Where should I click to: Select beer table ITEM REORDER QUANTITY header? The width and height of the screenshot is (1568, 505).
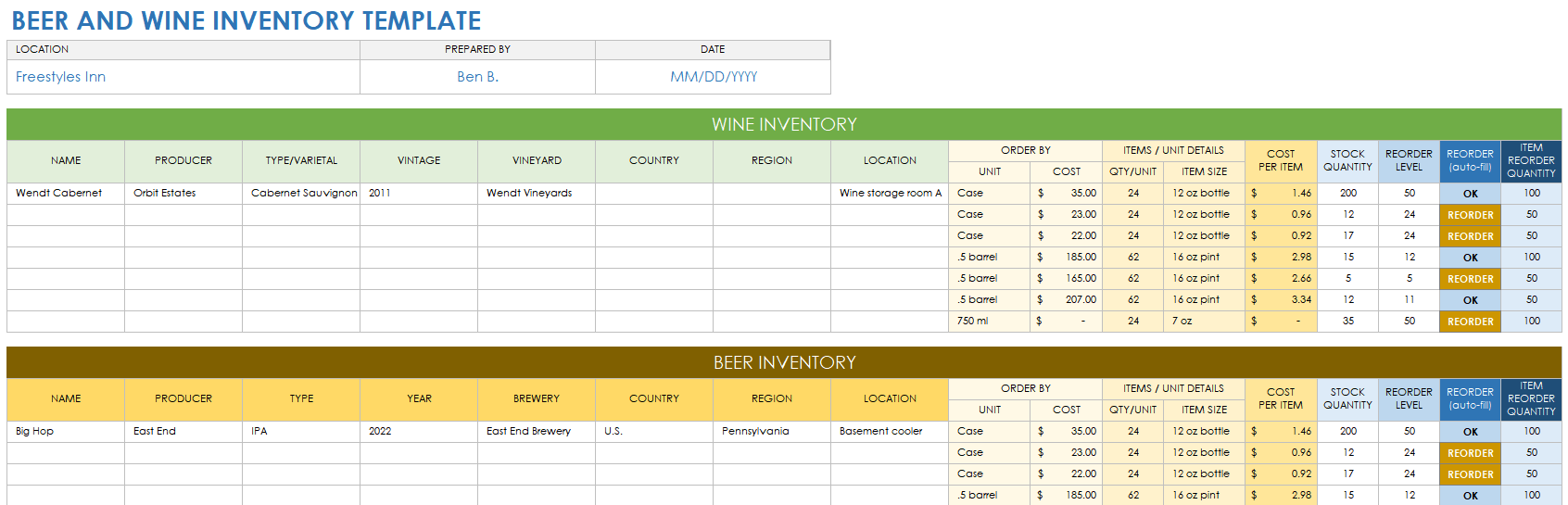pos(1531,399)
